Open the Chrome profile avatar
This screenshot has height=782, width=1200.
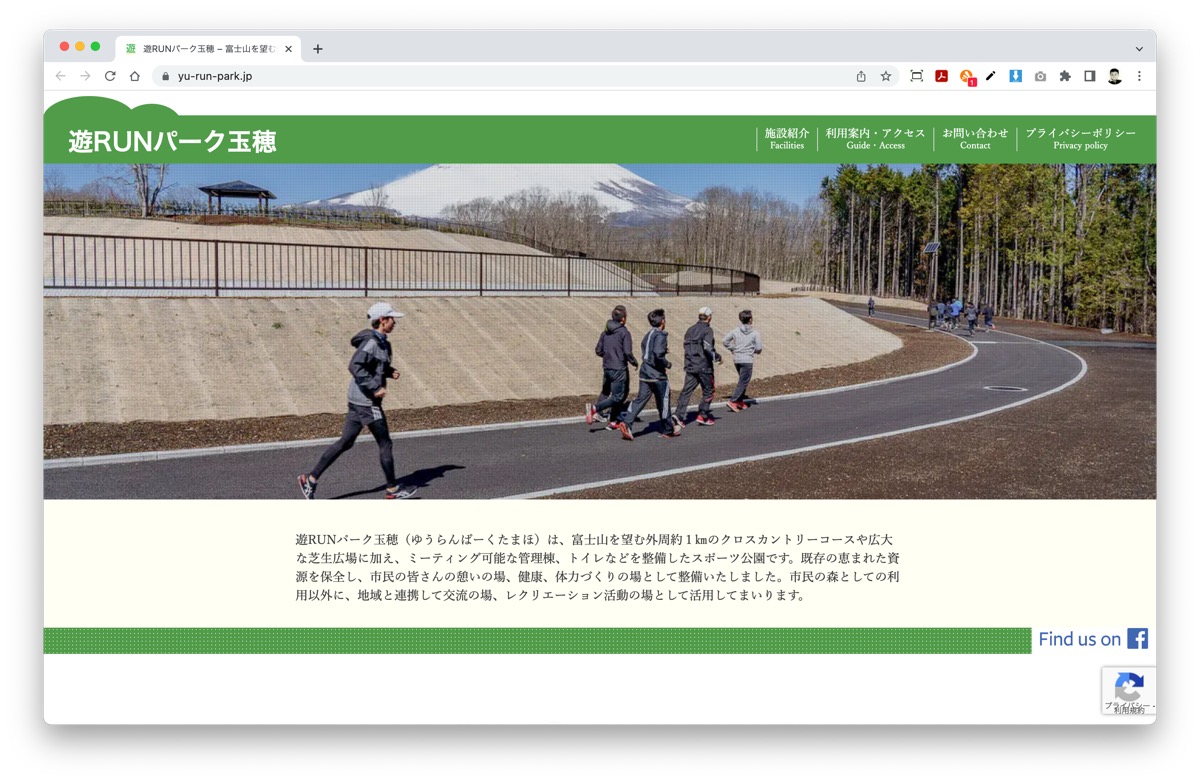(1113, 75)
